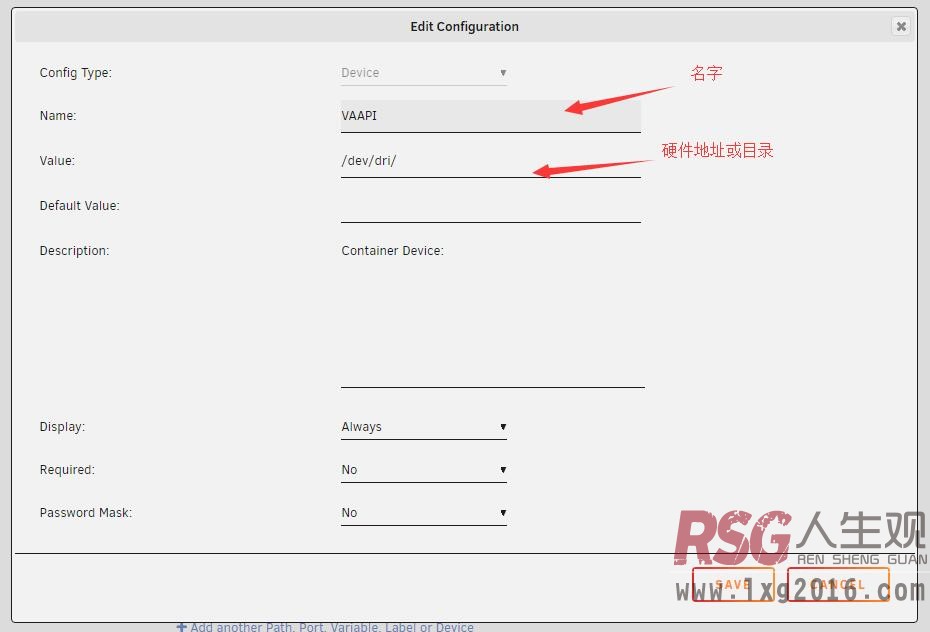
Task: Open the Display dropdown set to Always
Action: [x=423, y=427]
